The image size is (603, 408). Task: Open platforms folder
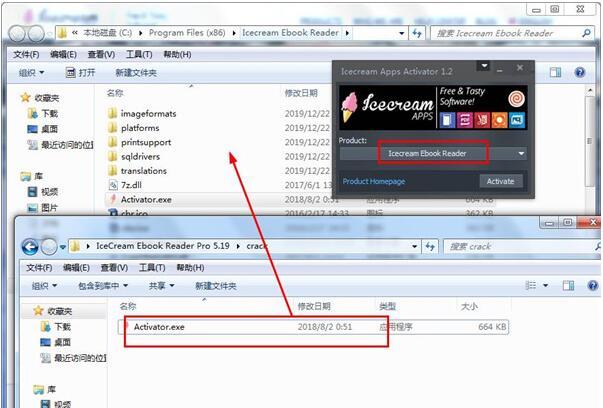tap(140, 128)
